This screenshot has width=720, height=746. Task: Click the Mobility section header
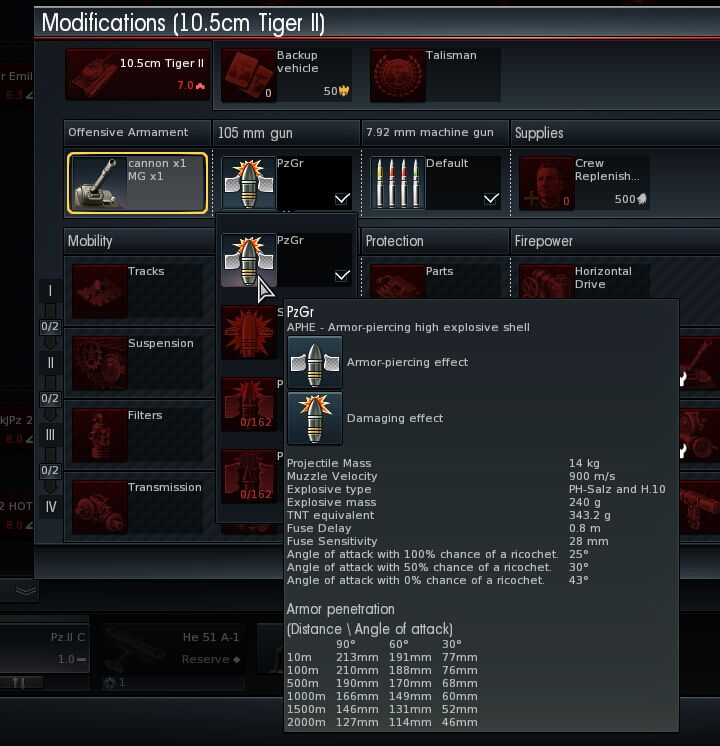pos(139,241)
